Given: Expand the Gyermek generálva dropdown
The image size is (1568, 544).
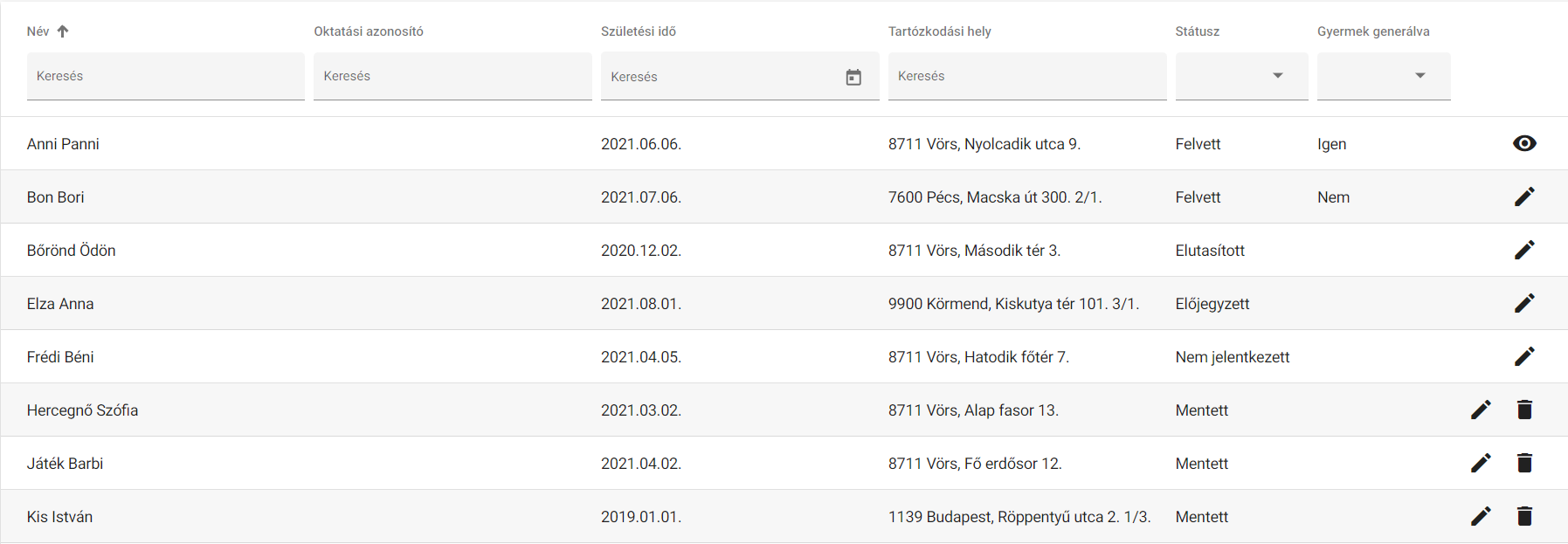Looking at the screenshot, I should click(1384, 76).
